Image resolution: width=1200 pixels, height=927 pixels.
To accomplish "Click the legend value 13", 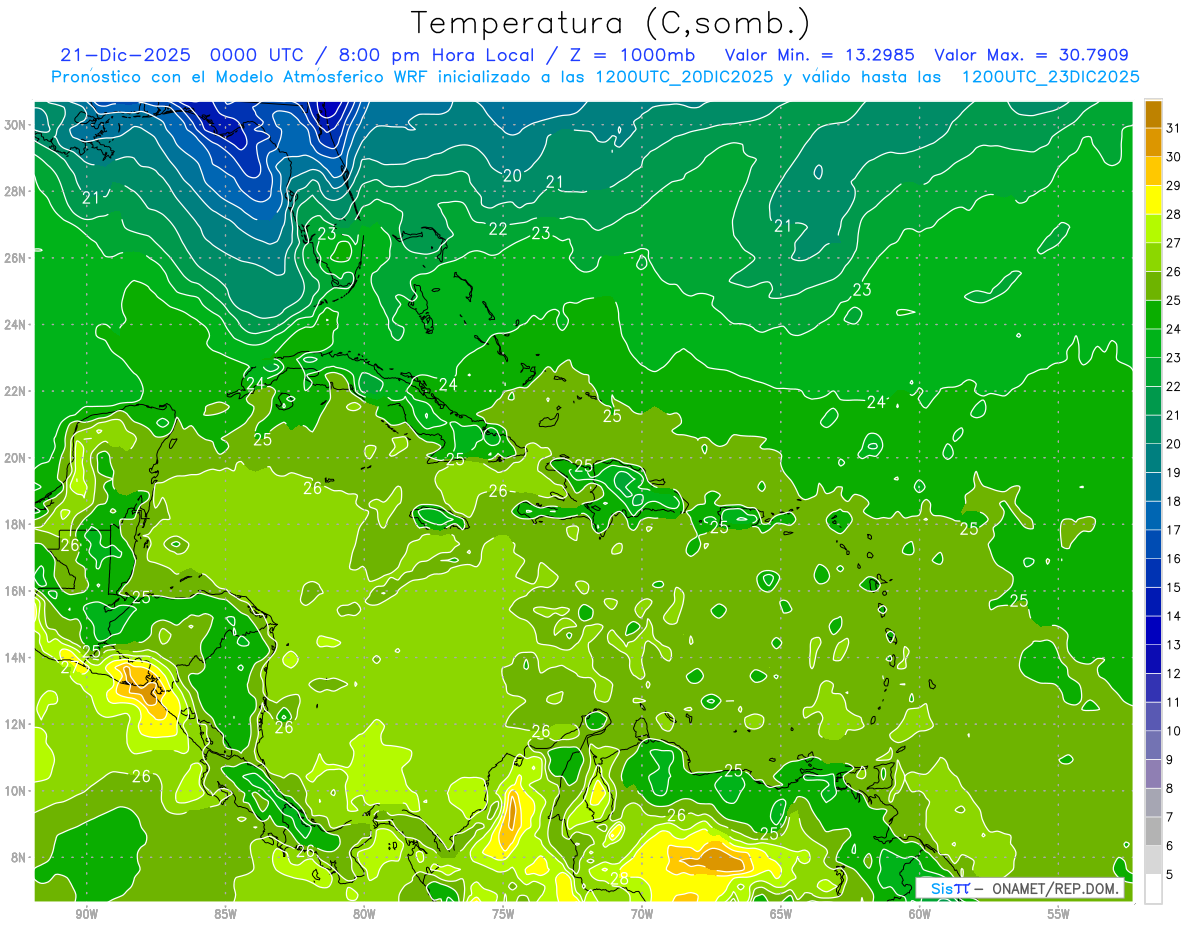I will (1174, 645).
